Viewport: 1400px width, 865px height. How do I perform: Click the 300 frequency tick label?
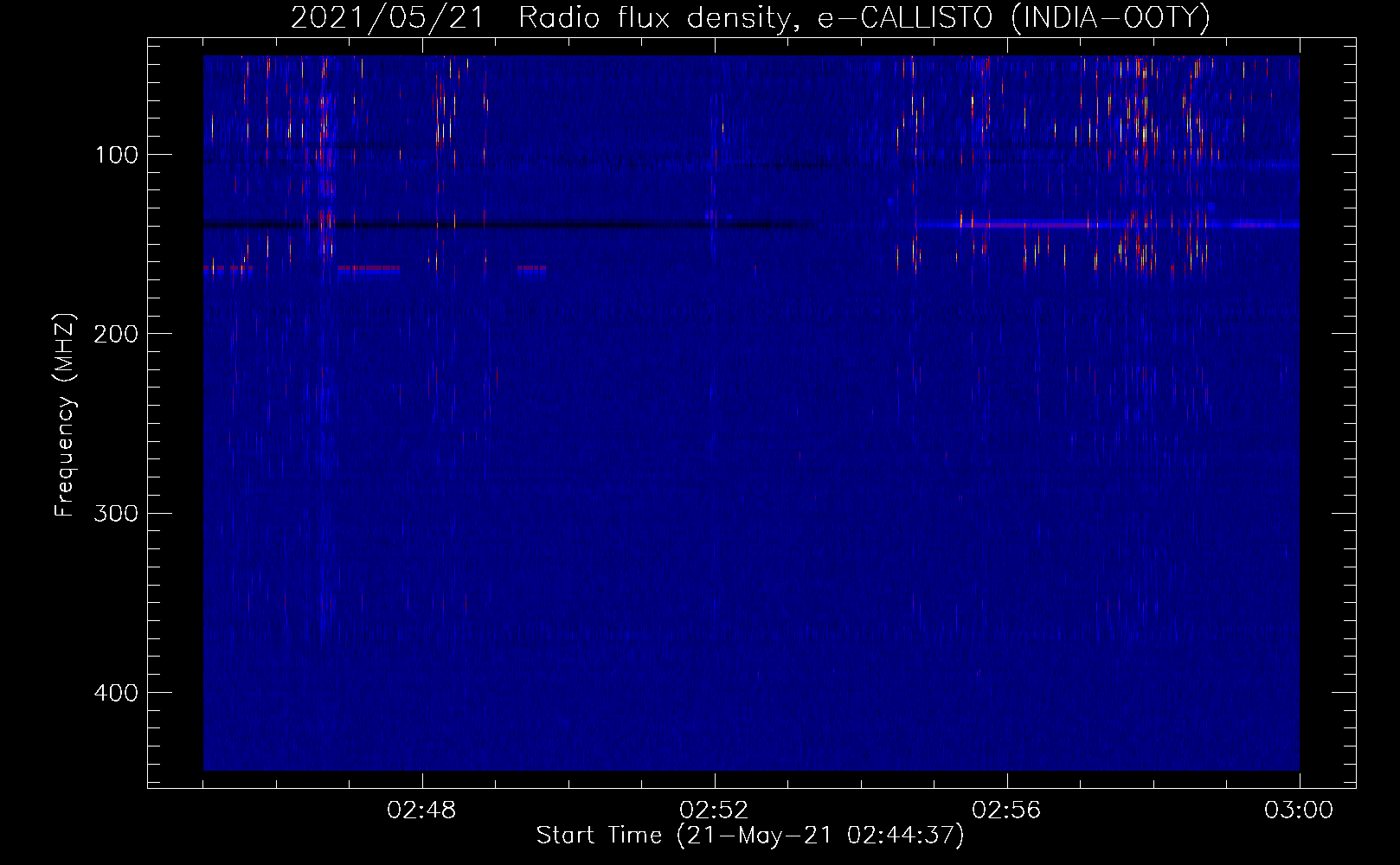pyautogui.click(x=117, y=513)
